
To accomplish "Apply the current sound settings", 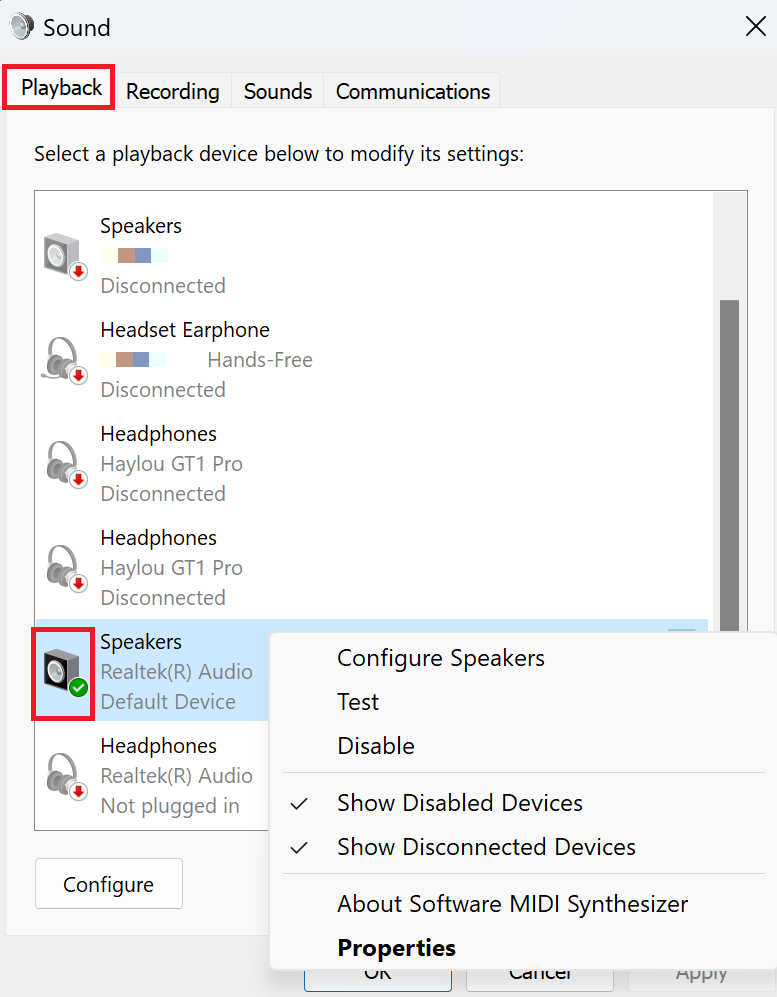I will point(701,973).
